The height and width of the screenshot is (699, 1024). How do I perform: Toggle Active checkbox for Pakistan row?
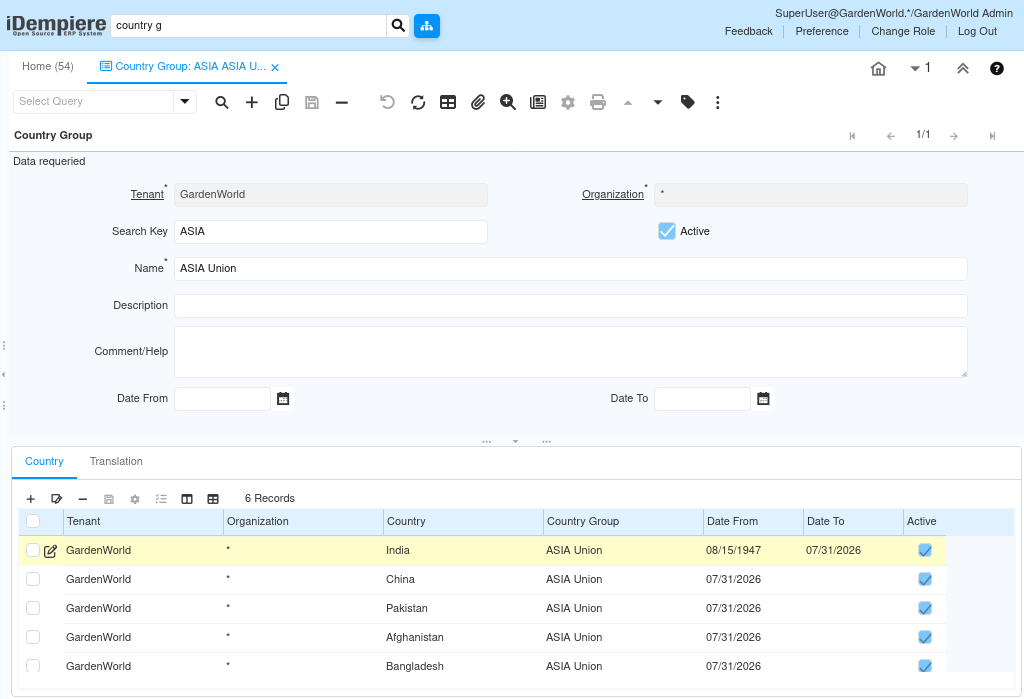[x=925, y=608]
